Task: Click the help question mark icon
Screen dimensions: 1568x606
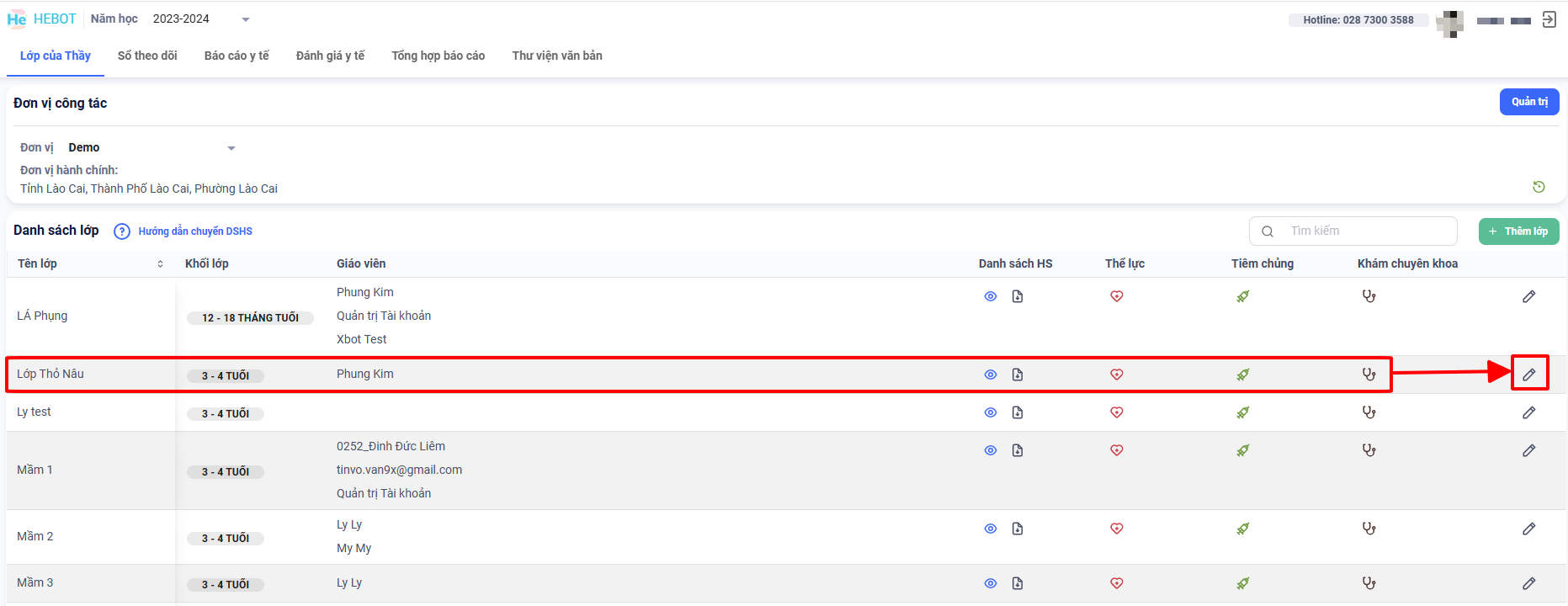Action: (x=122, y=231)
